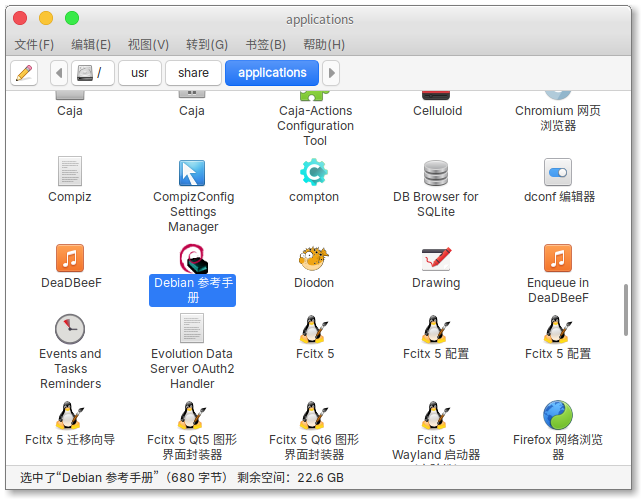641x499 pixels.
Task: Click the yellow minimize window button
Action: [x=46, y=18]
